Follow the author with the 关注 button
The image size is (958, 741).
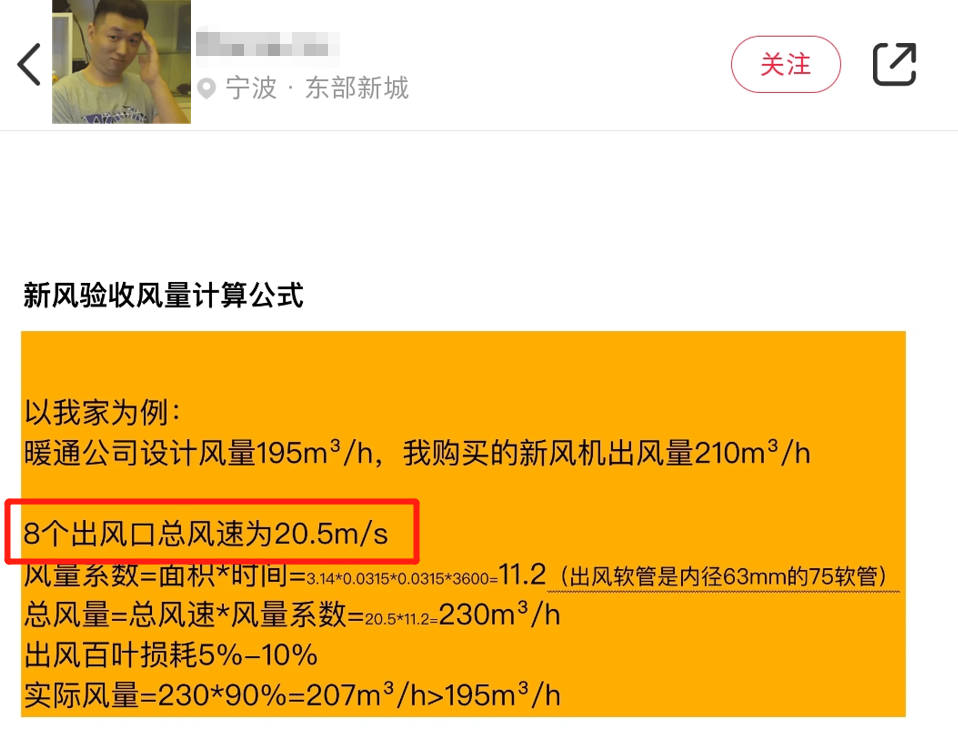[786, 64]
